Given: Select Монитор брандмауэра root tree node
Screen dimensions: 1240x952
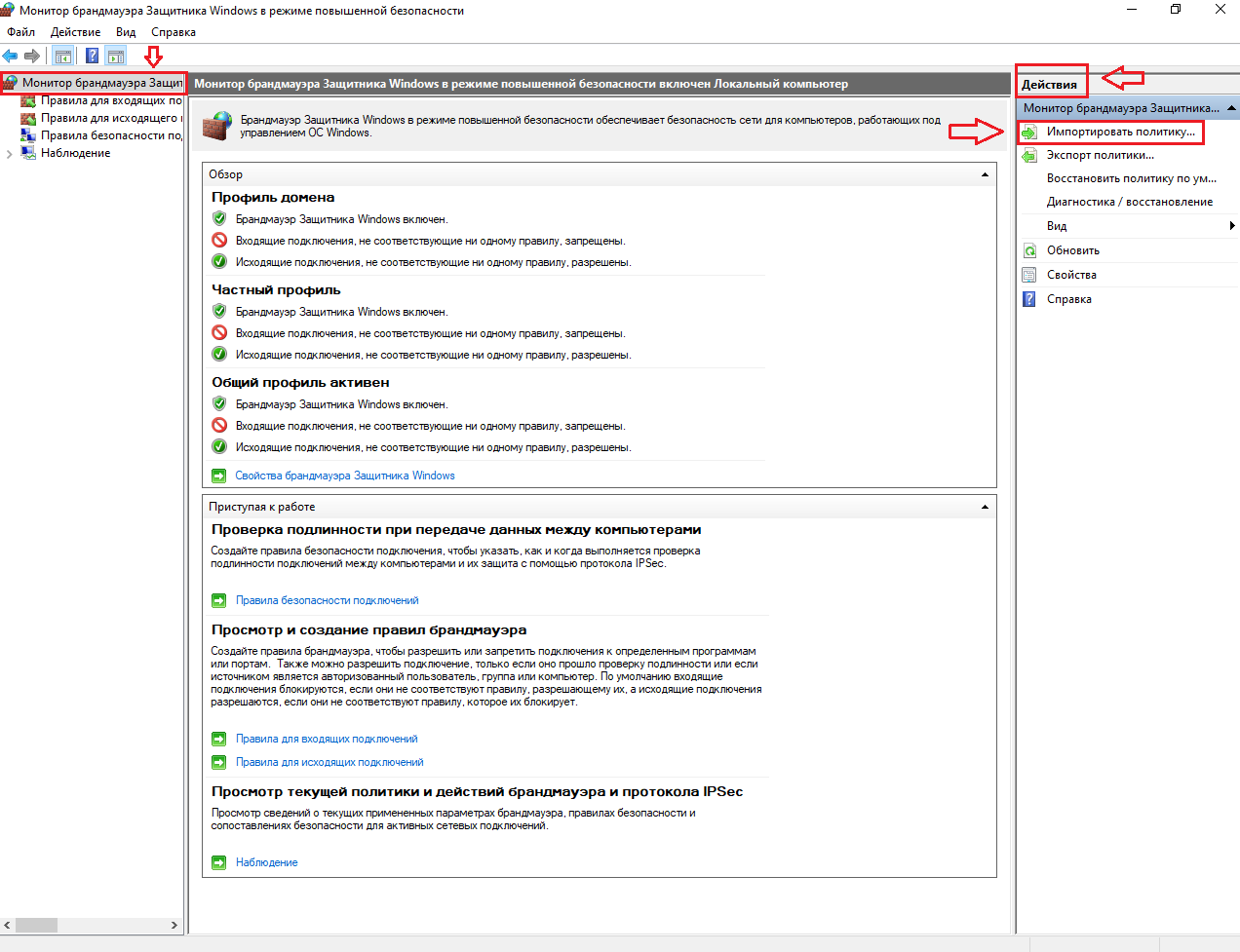Looking at the screenshot, I should point(102,83).
